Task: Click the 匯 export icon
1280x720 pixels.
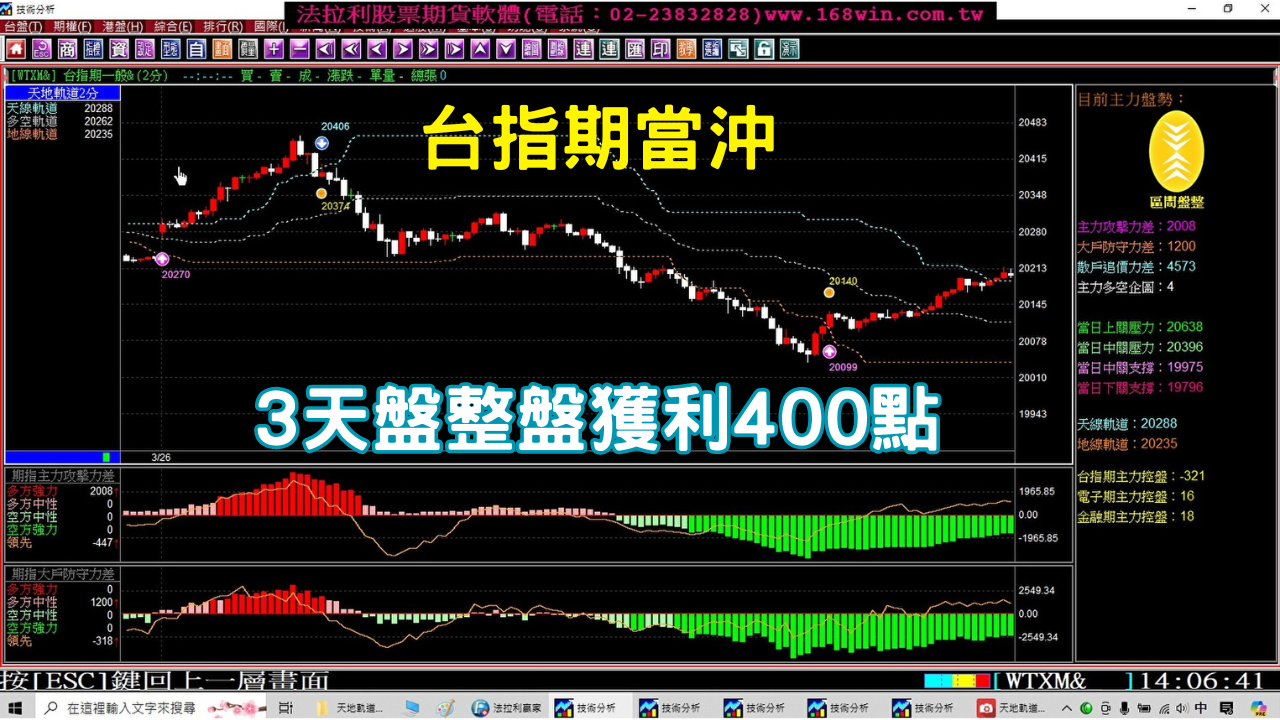Action: tap(635, 49)
